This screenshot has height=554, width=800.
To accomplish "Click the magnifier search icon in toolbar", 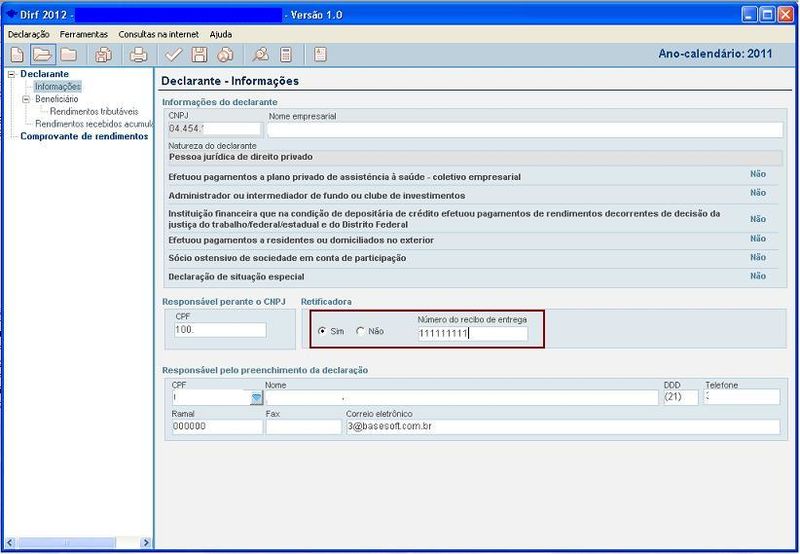I will tap(260, 54).
